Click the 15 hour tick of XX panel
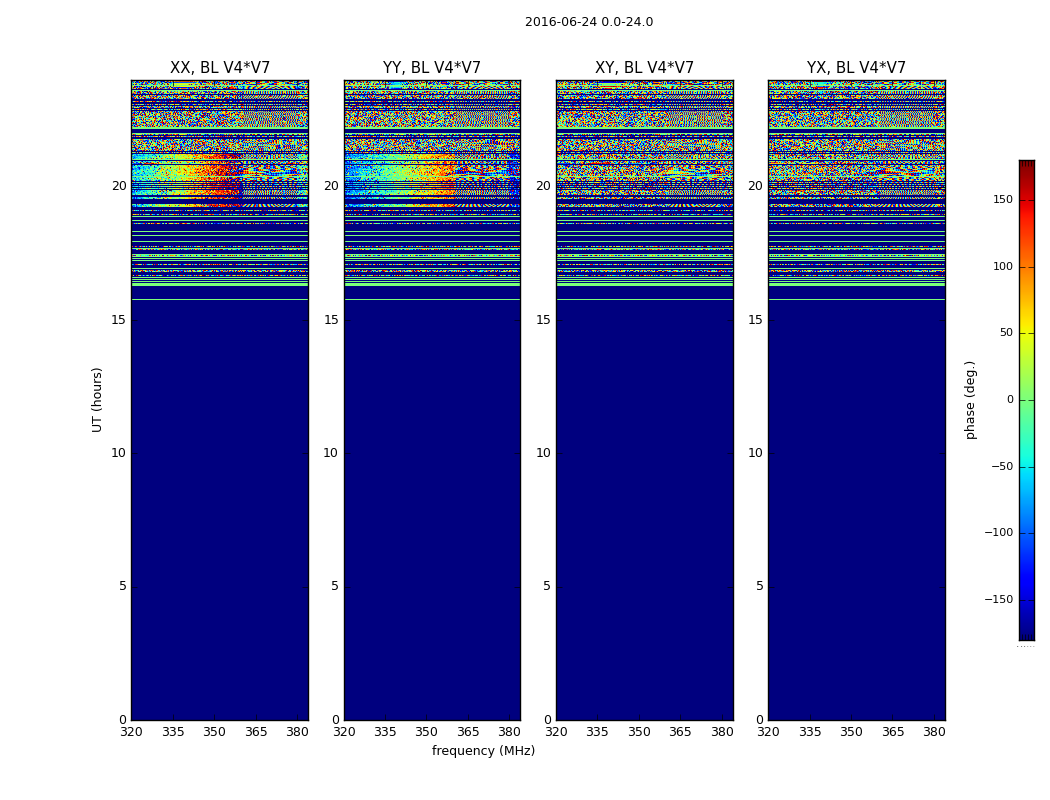 click(x=119, y=320)
